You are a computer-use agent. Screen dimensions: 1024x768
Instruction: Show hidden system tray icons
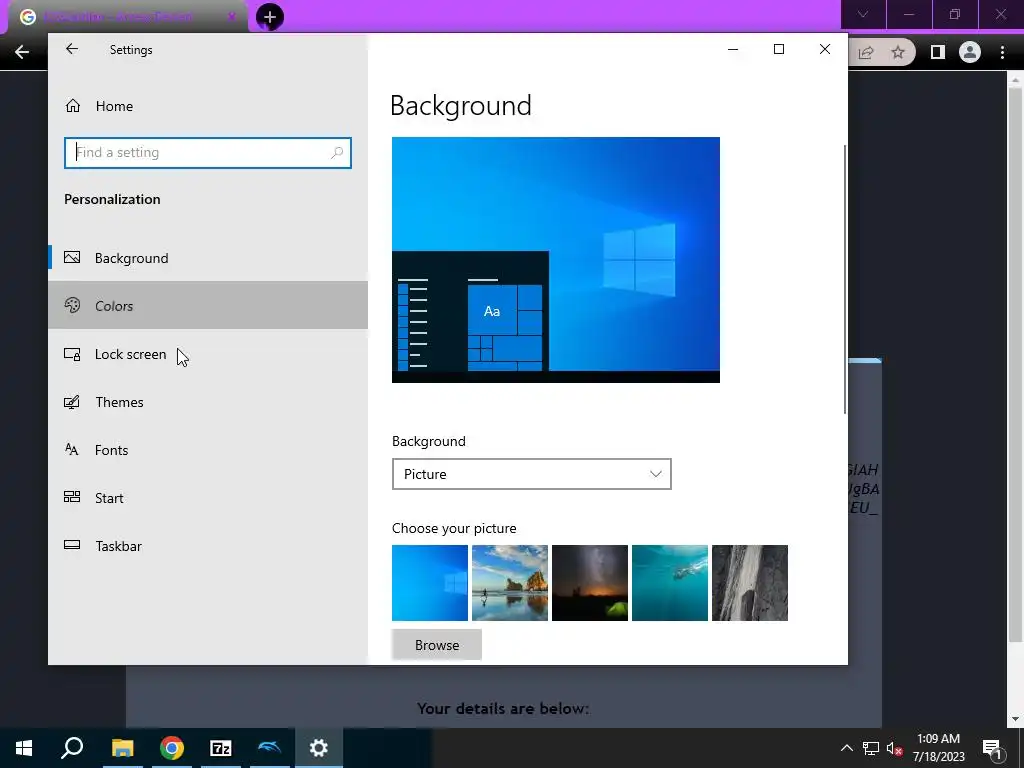click(846, 748)
